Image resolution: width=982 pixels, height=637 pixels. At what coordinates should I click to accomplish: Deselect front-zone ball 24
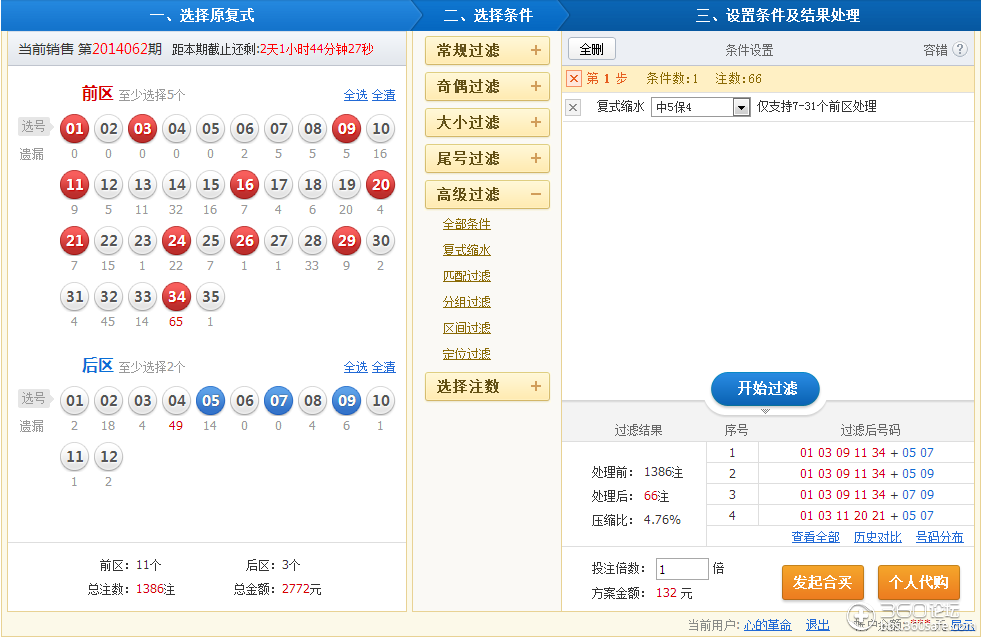coord(177,241)
